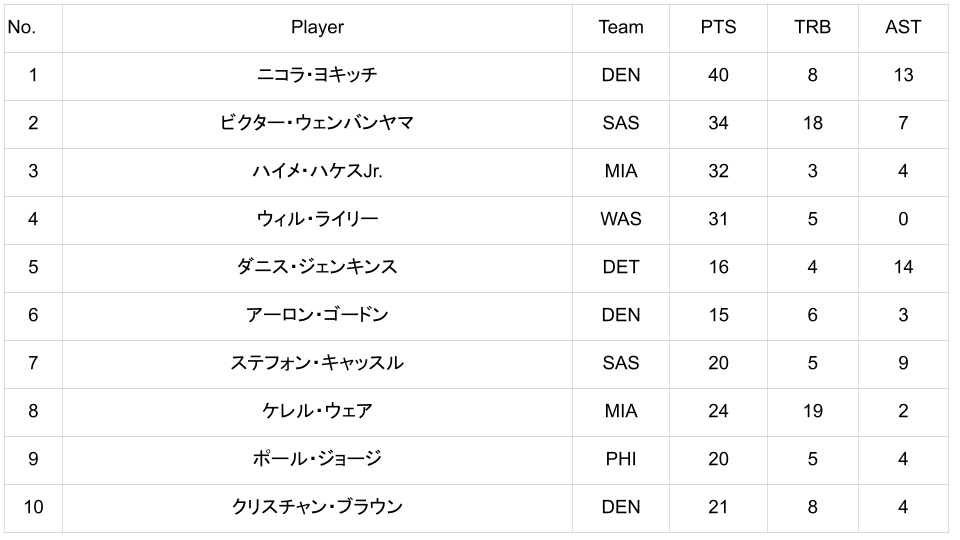This screenshot has width=960, height=540.
Task: Click player アーロン・ゴードン
Action: tap(317, 315)
